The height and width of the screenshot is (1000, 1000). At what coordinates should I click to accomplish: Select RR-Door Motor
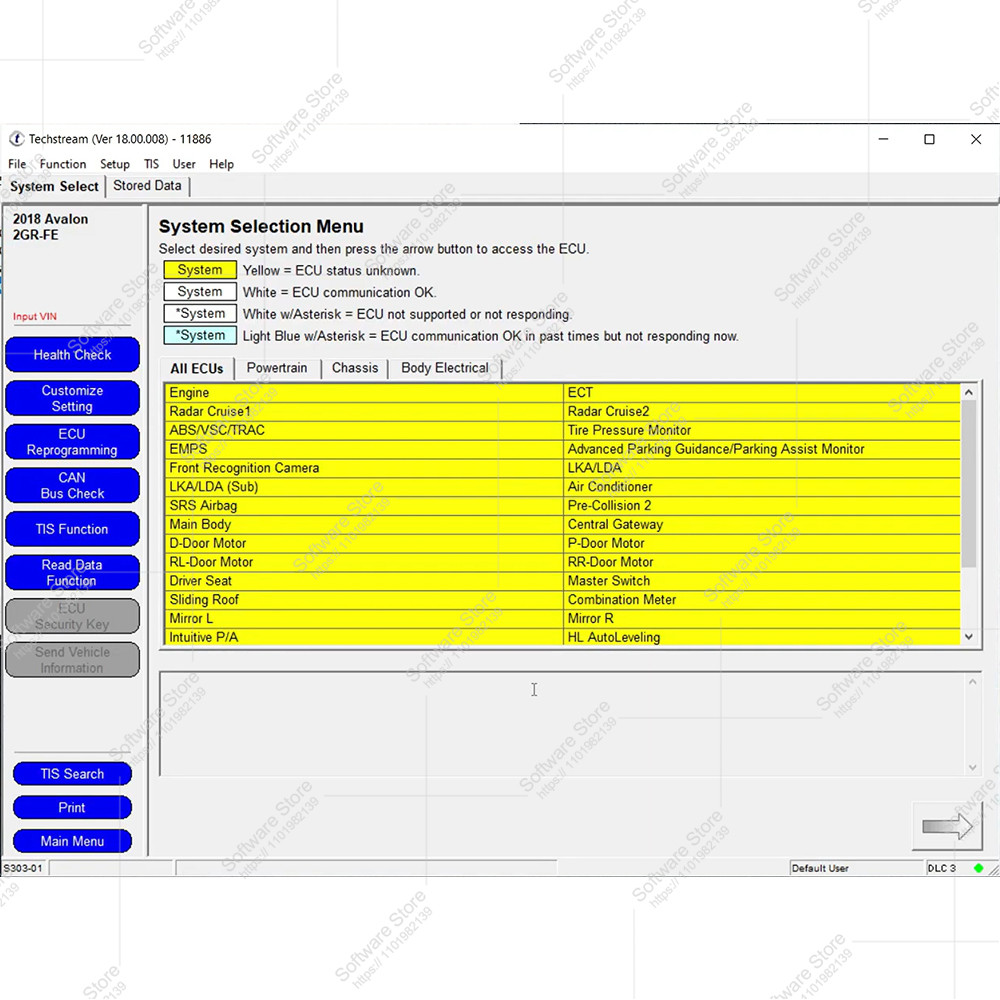pyautogui.click(x=762, y=562)
